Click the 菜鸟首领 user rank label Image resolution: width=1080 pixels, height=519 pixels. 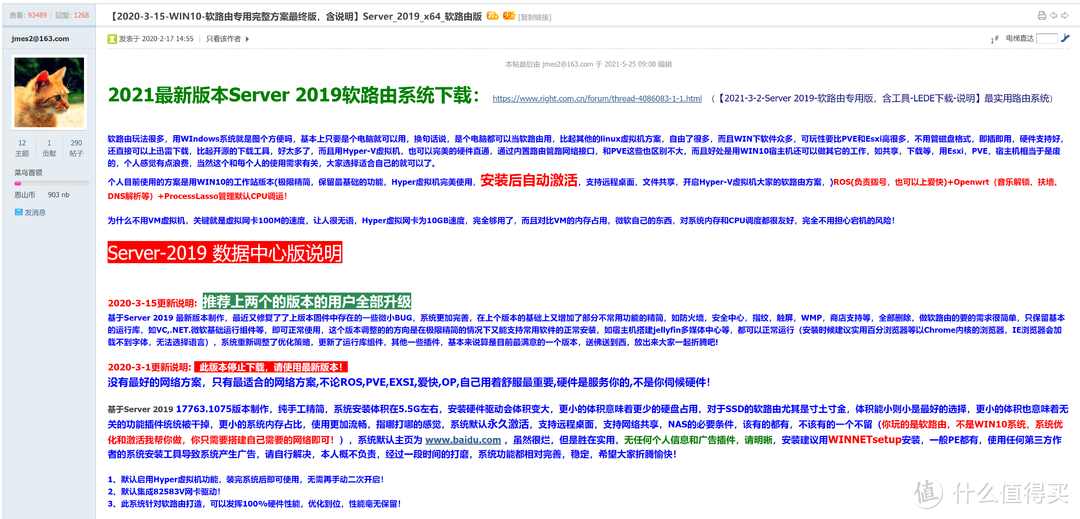28,173
